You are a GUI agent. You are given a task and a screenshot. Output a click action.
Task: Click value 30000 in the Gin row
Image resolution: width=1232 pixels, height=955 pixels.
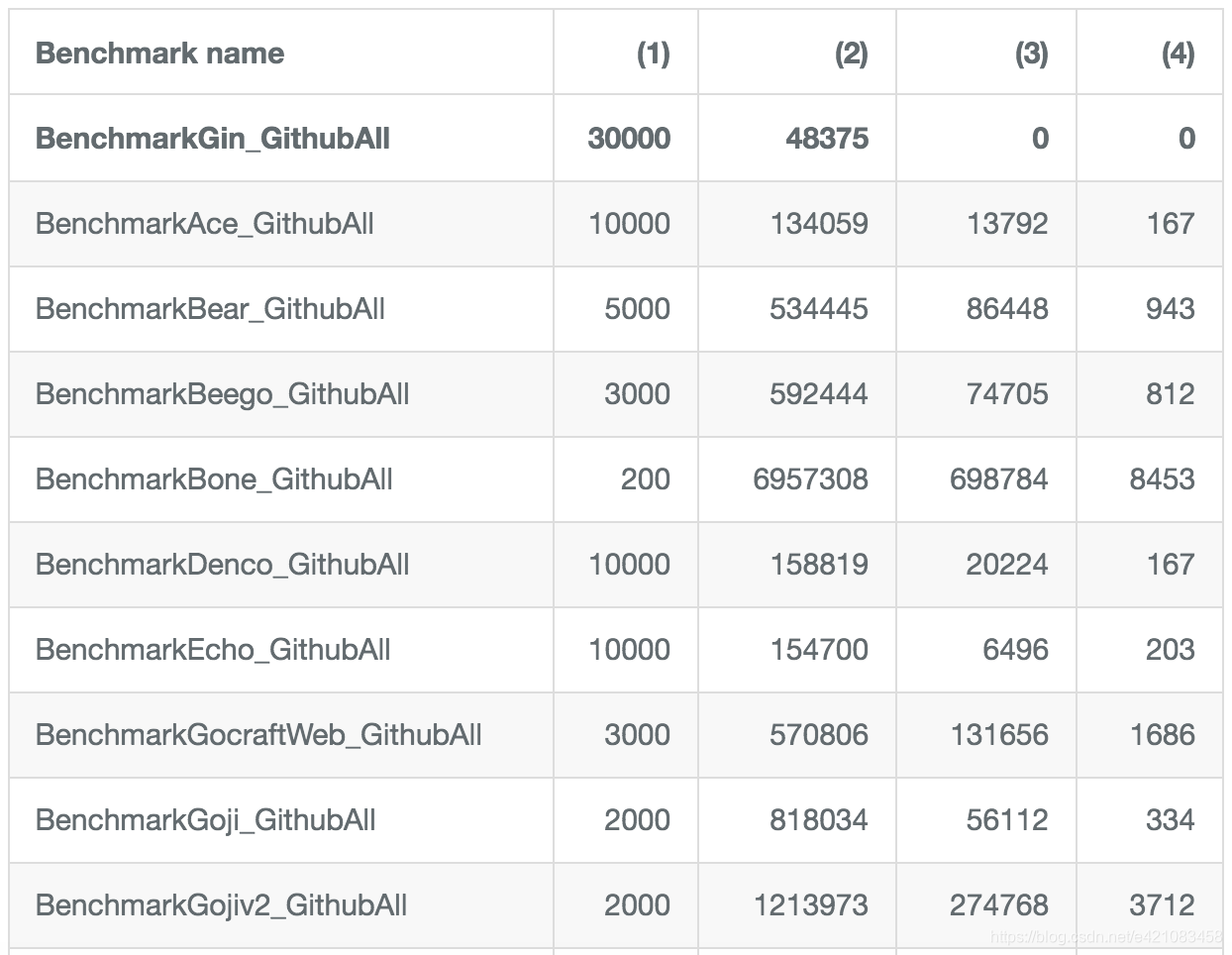629,139
